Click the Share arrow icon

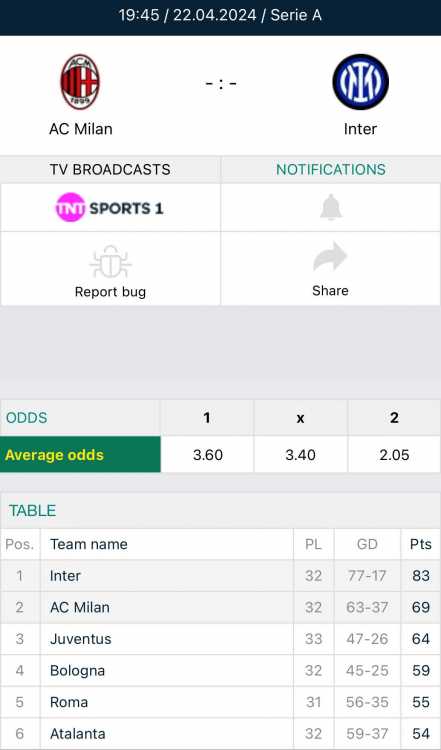[x=330, y=257]
